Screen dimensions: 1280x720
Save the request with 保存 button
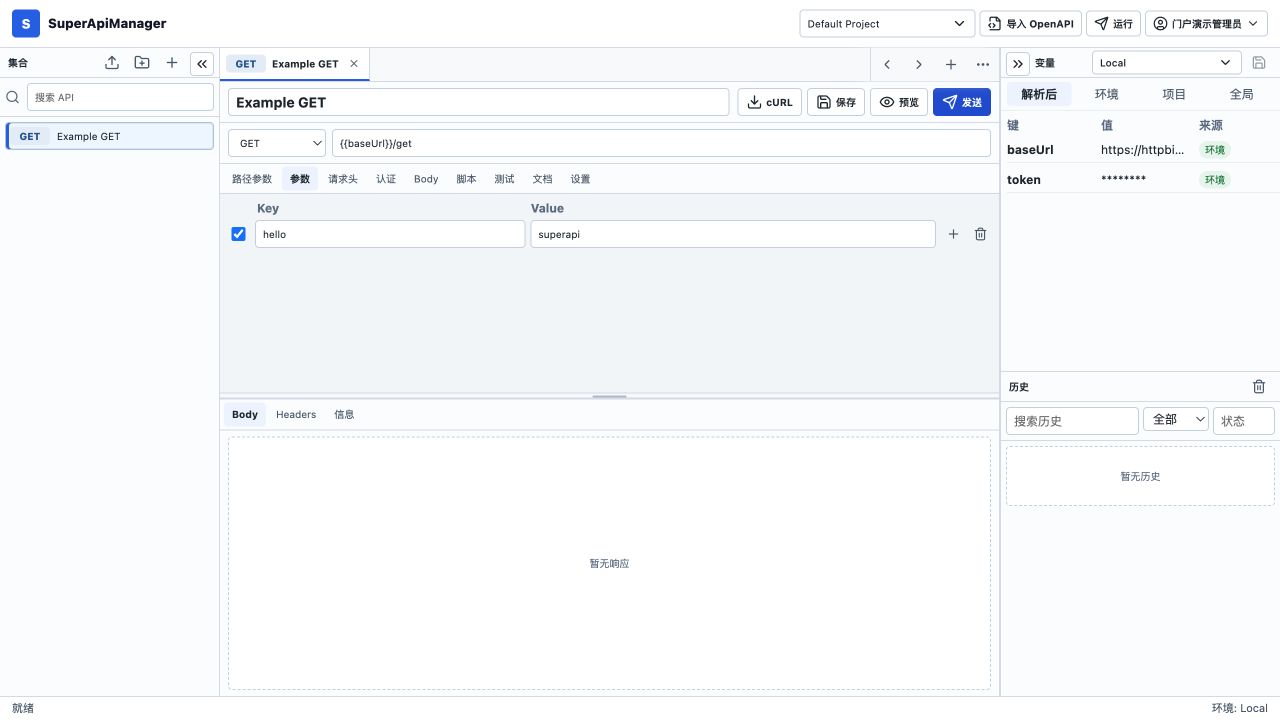tap(836, 102)
